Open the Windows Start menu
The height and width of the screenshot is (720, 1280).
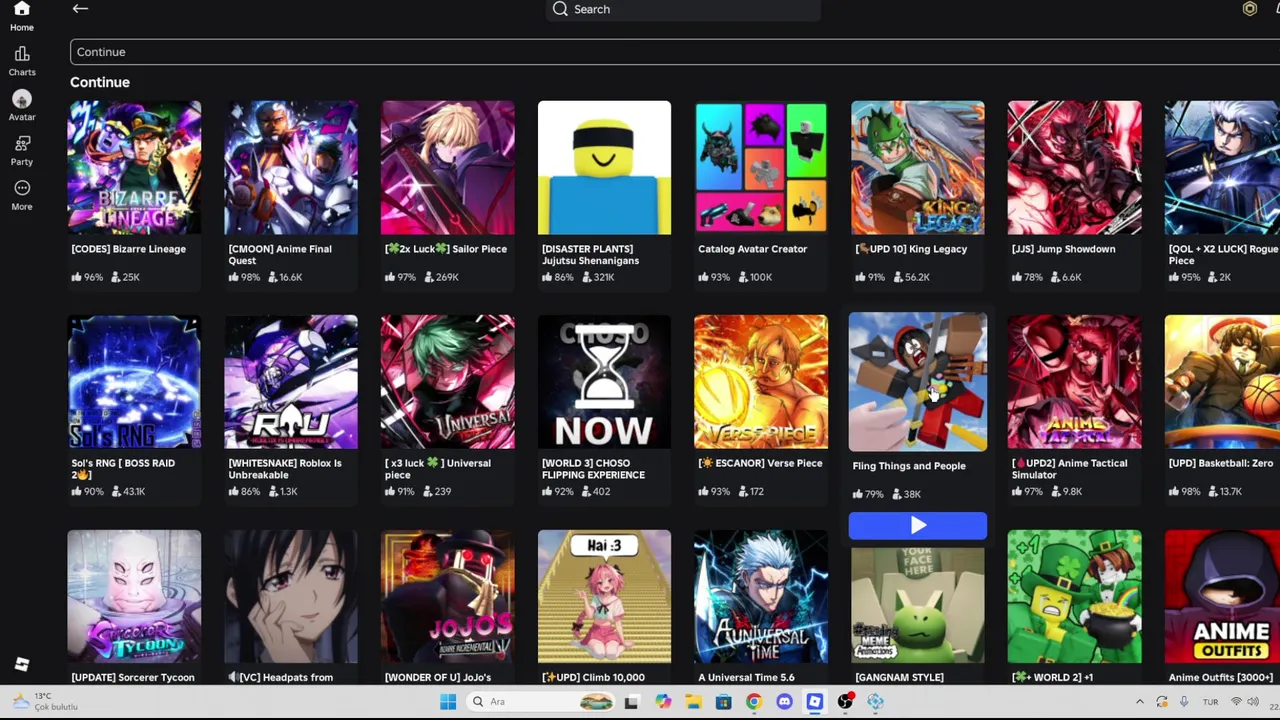point(447,702)
